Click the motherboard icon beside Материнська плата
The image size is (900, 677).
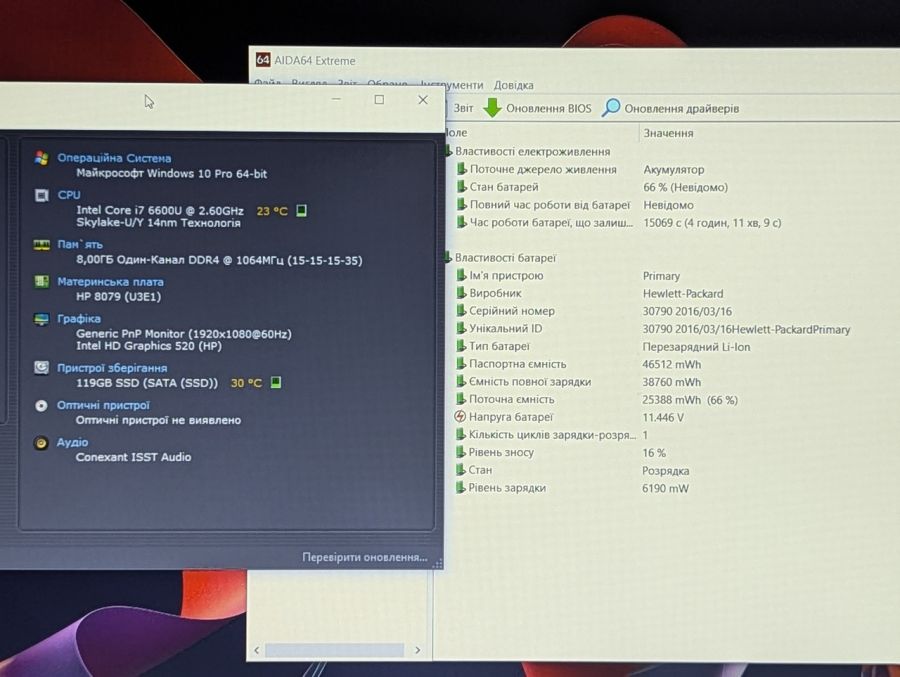41,281
